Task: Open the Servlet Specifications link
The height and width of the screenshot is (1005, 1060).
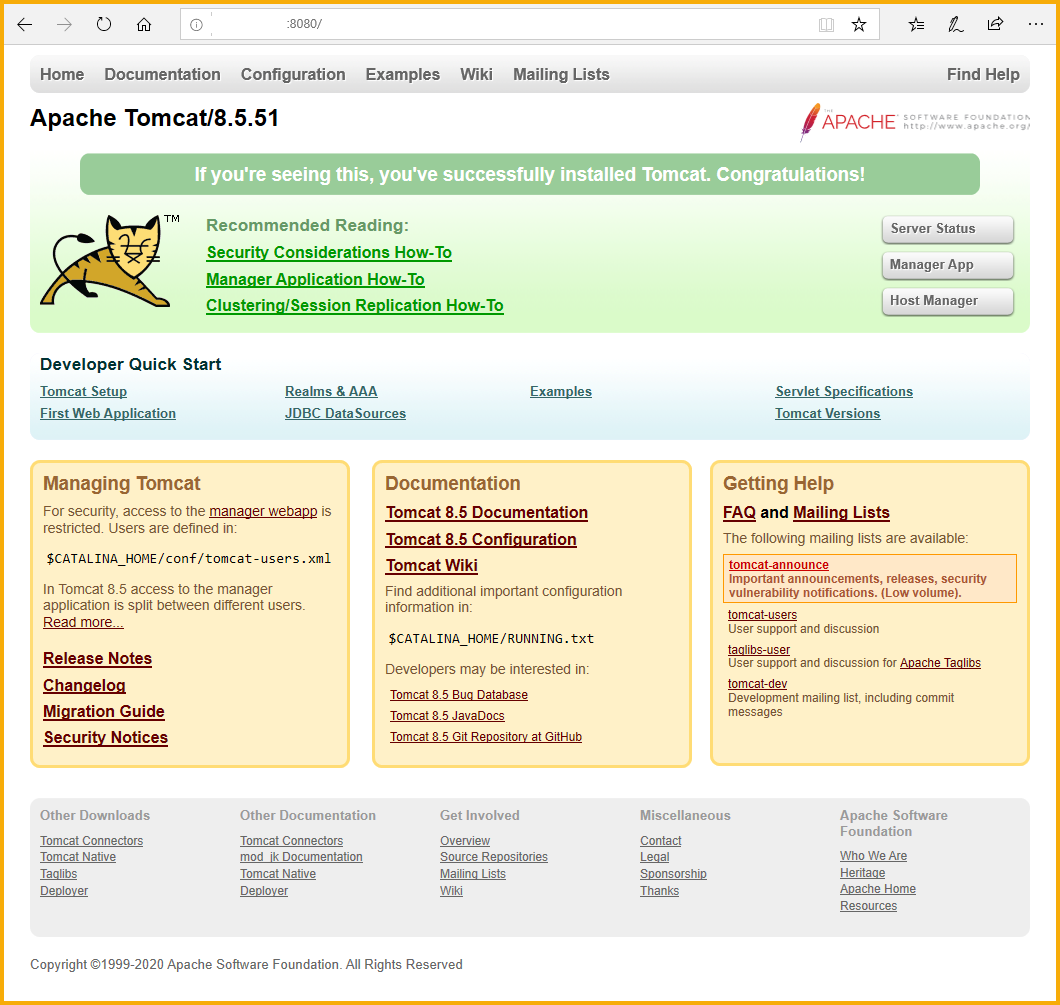Action: coord(844,391)
